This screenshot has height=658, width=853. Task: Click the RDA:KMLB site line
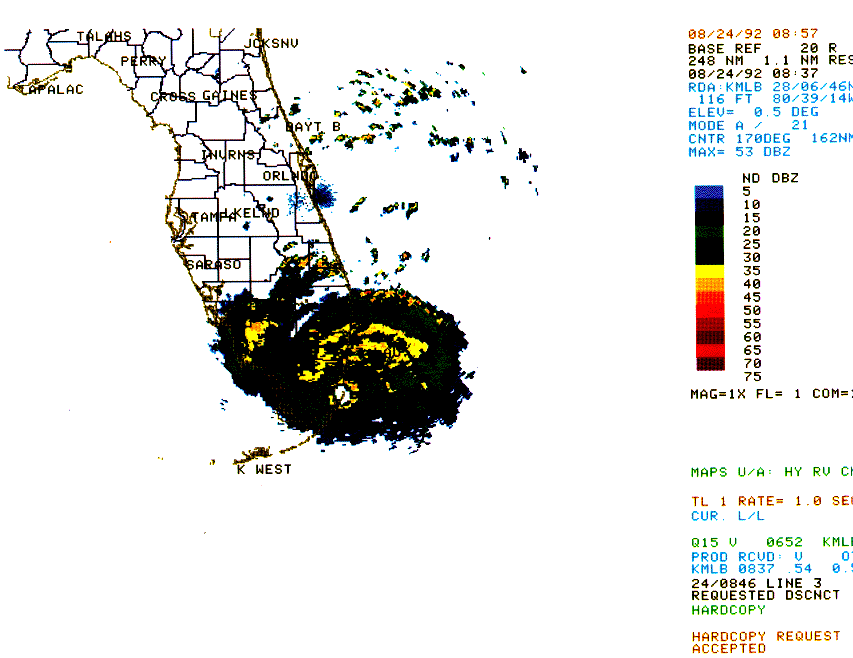770,87
